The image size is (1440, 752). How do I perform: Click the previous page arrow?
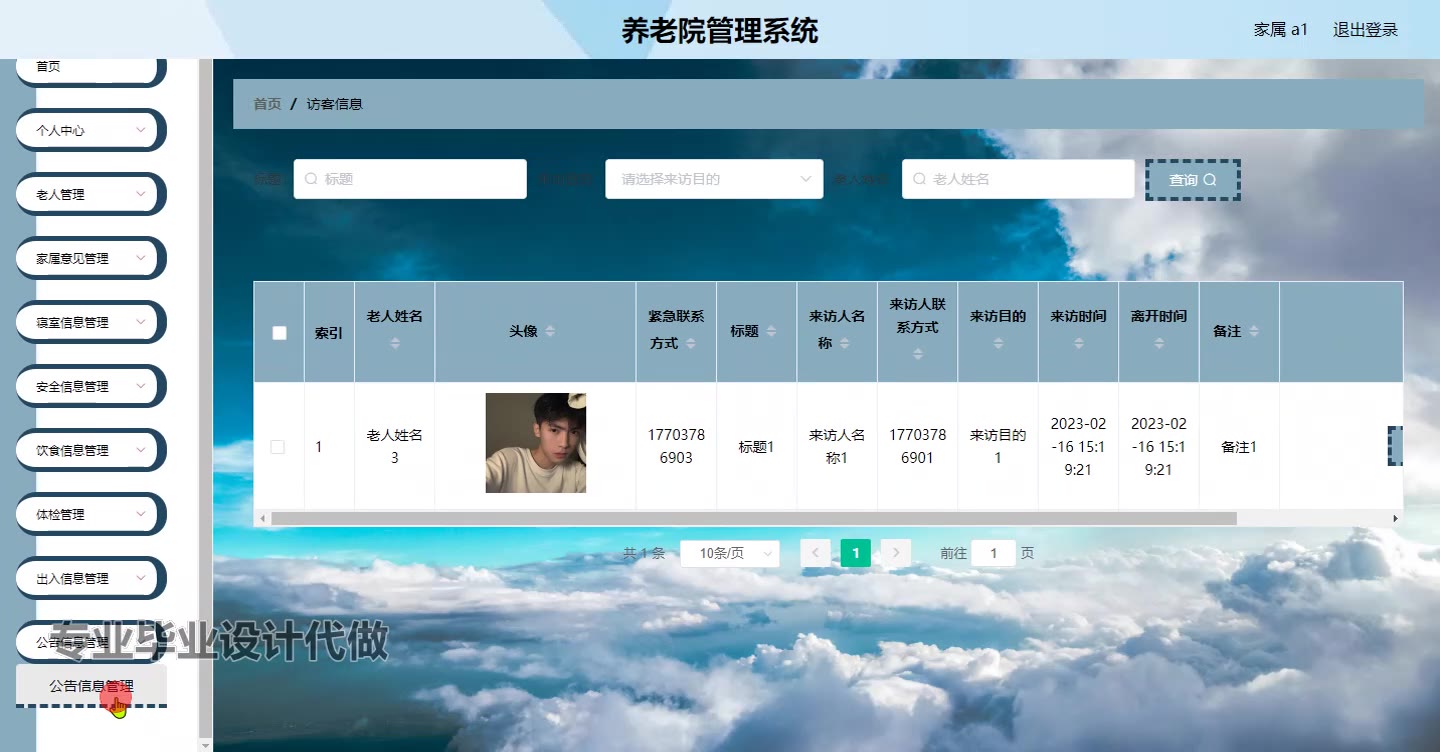[x=815, y=553]
